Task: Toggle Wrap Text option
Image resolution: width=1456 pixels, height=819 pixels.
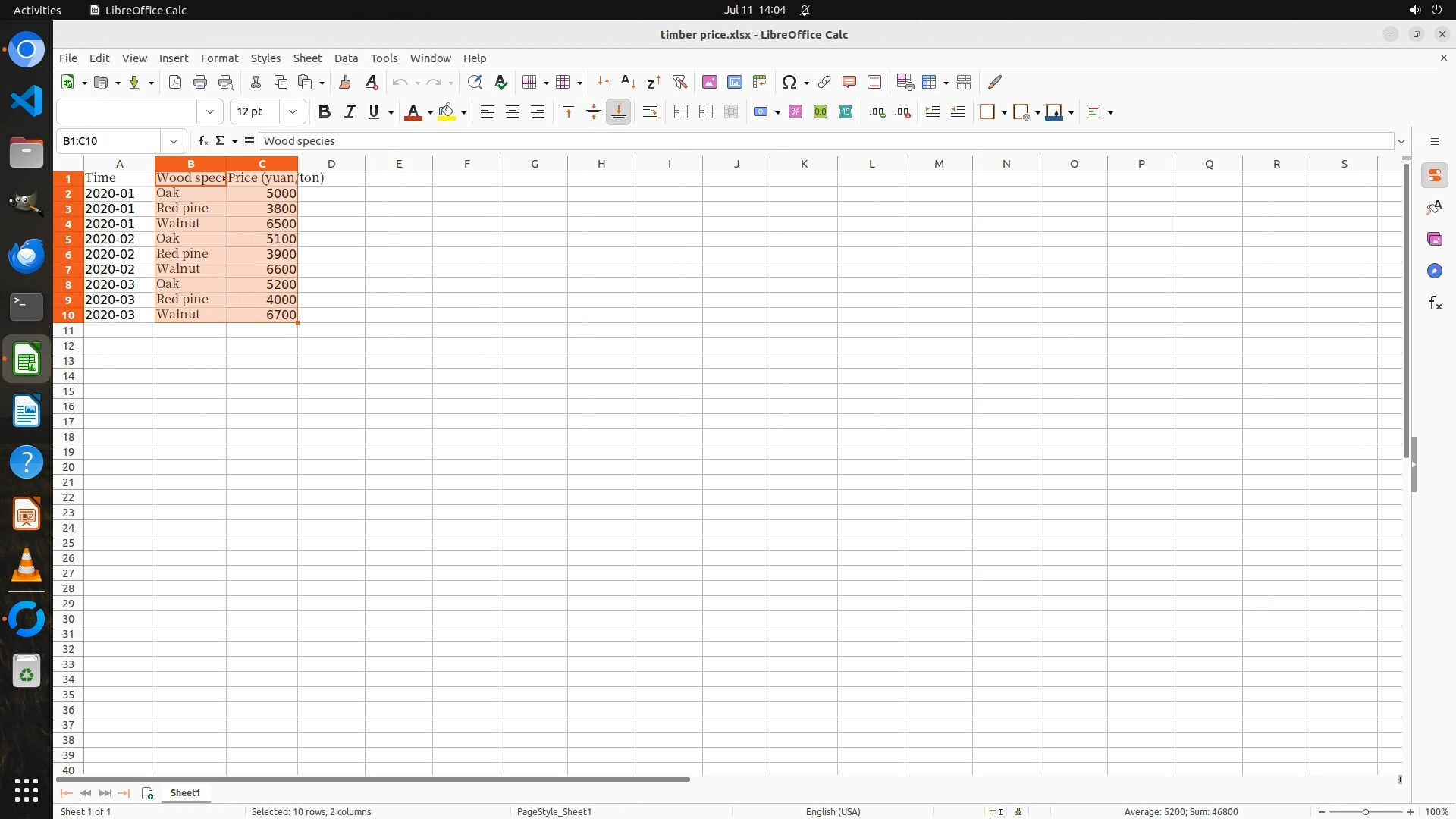Action: pos(650,112)
